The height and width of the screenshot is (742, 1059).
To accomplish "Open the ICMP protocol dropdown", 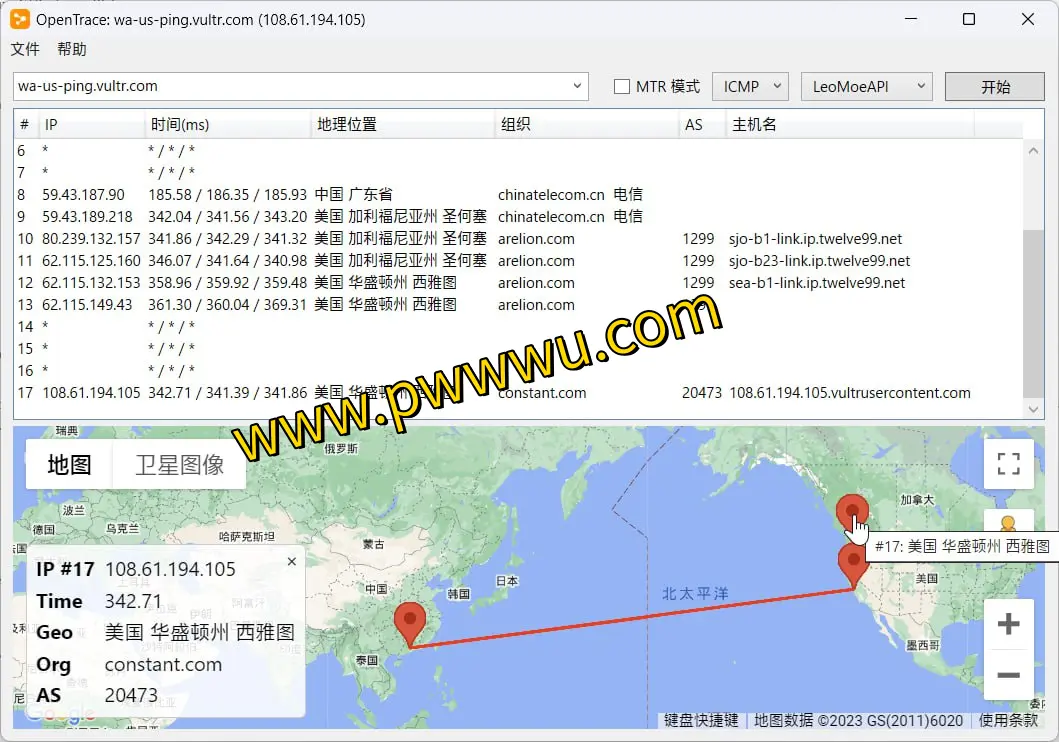I will pos(750,86).
